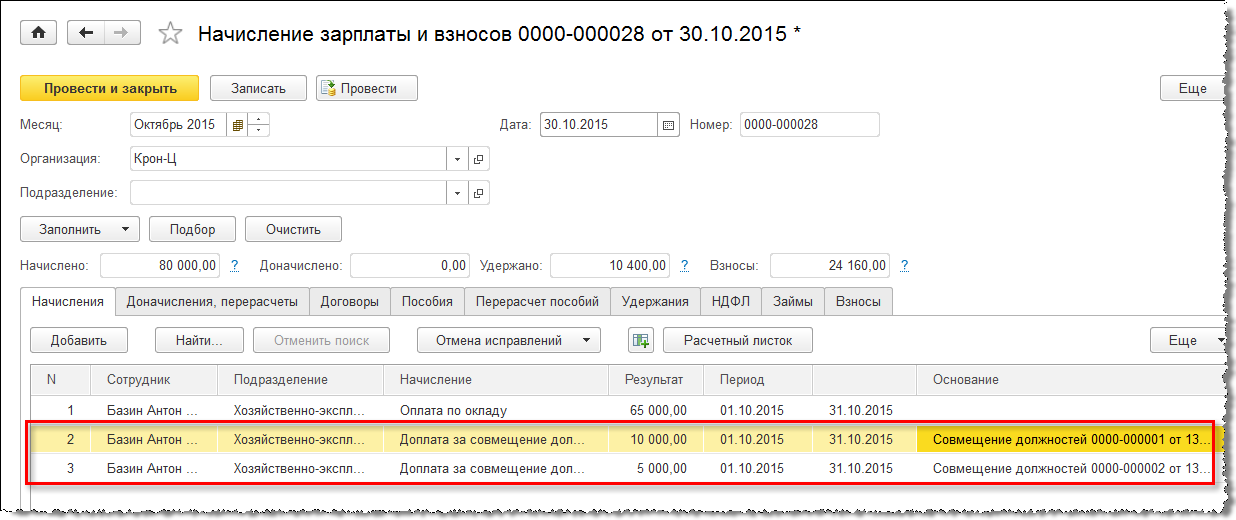
Task: Open the Отмена исправлений dropdown
Action: click(508, 340)
